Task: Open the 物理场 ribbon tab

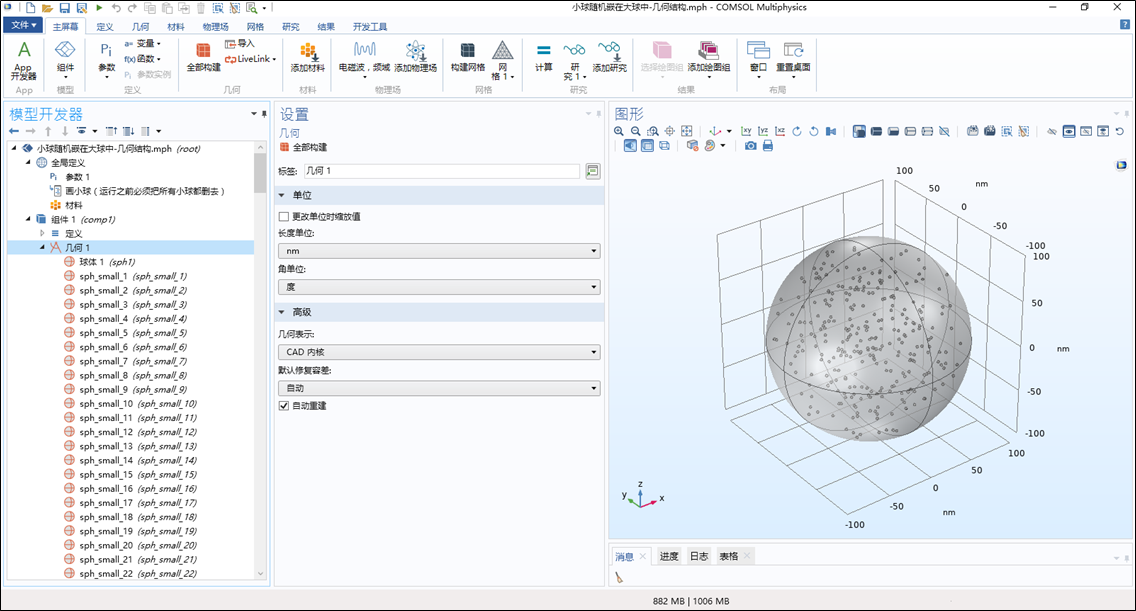Action: 215,26
